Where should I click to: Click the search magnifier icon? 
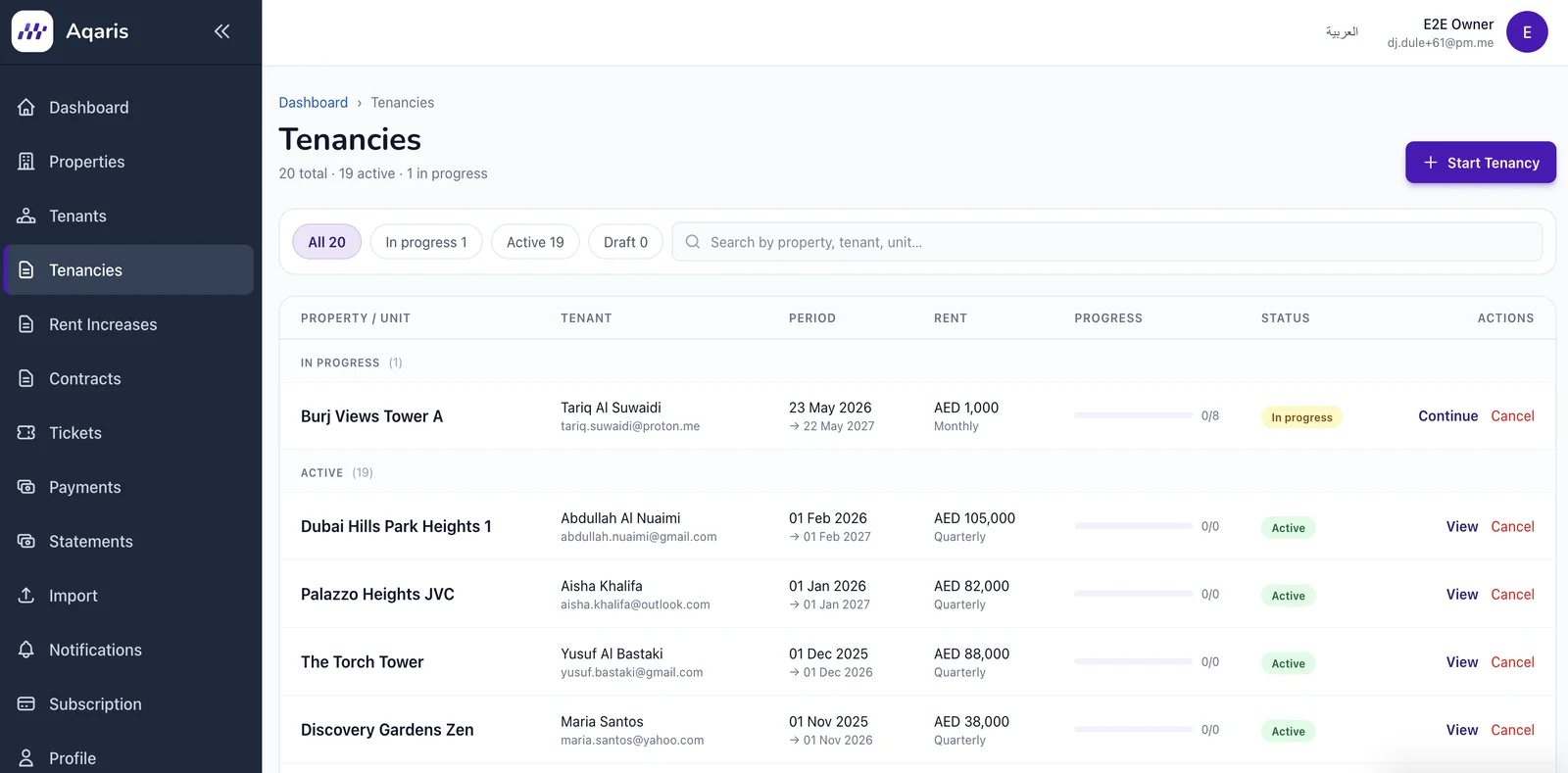(x=693, y=242)
